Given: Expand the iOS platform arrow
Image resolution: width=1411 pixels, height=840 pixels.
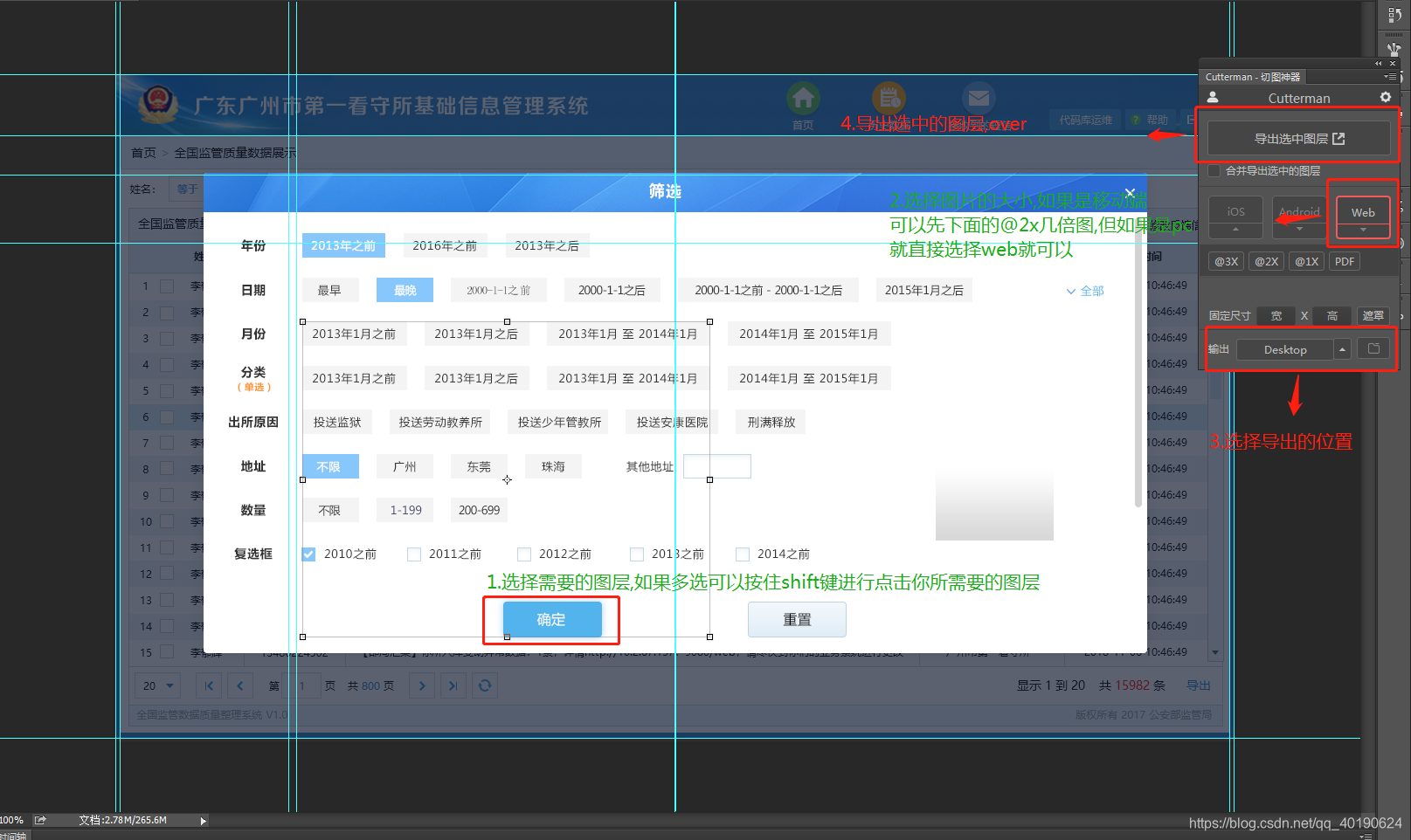Looking at the screenshot, I should pos(1235,230).
